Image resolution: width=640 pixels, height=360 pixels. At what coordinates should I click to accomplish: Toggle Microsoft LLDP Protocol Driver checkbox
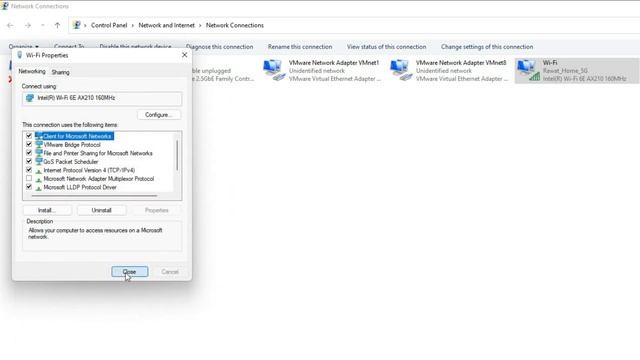coord(29,187)
